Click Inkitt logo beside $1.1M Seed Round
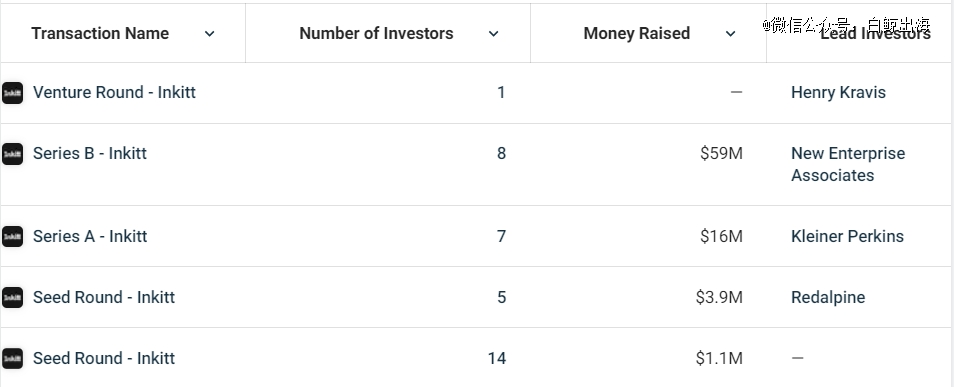This screenshot has height=387, width=954. coord(12,358)
